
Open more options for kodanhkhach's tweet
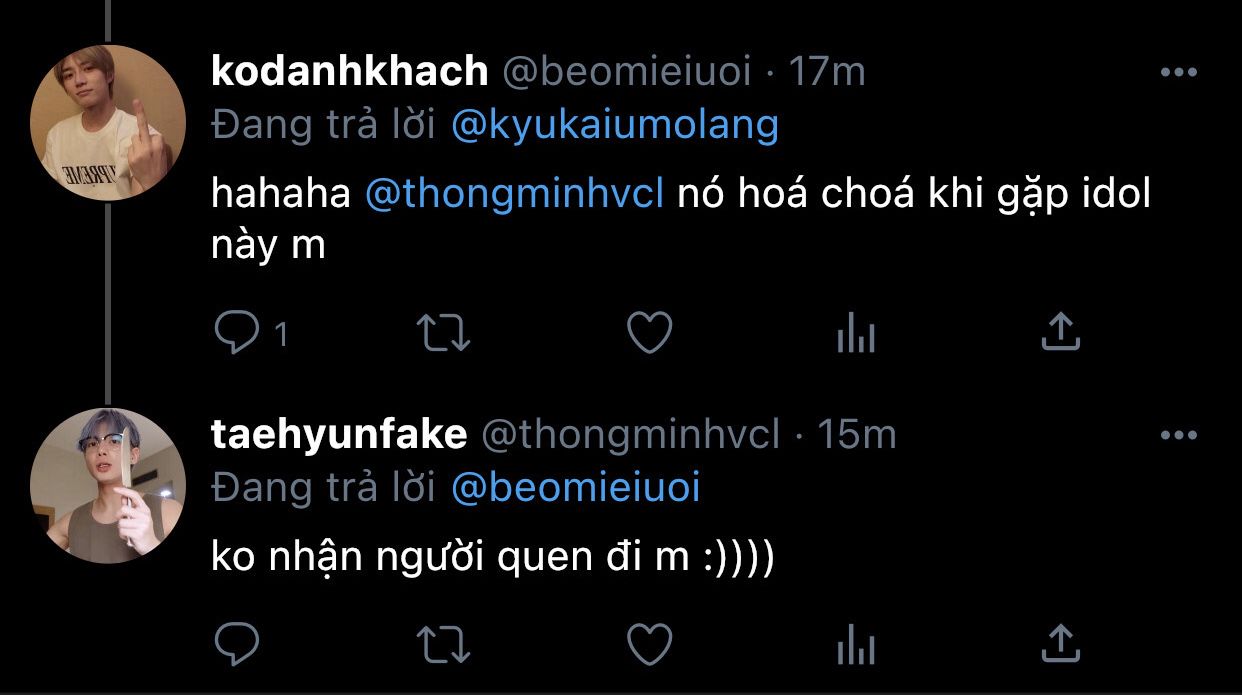tap(1178, 73)
